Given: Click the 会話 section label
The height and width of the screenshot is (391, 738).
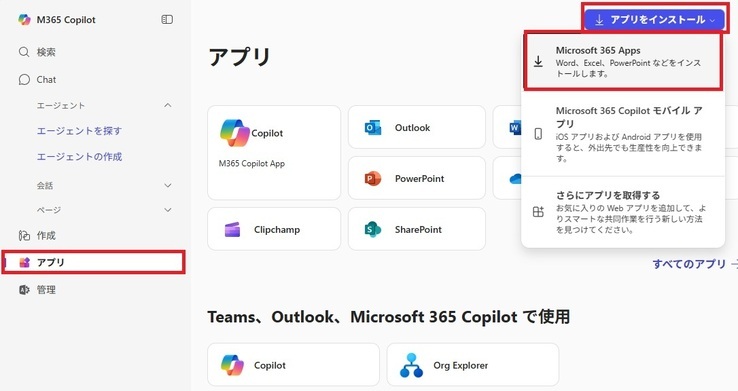Looking at the screenshot, I should tap(45, 185).
